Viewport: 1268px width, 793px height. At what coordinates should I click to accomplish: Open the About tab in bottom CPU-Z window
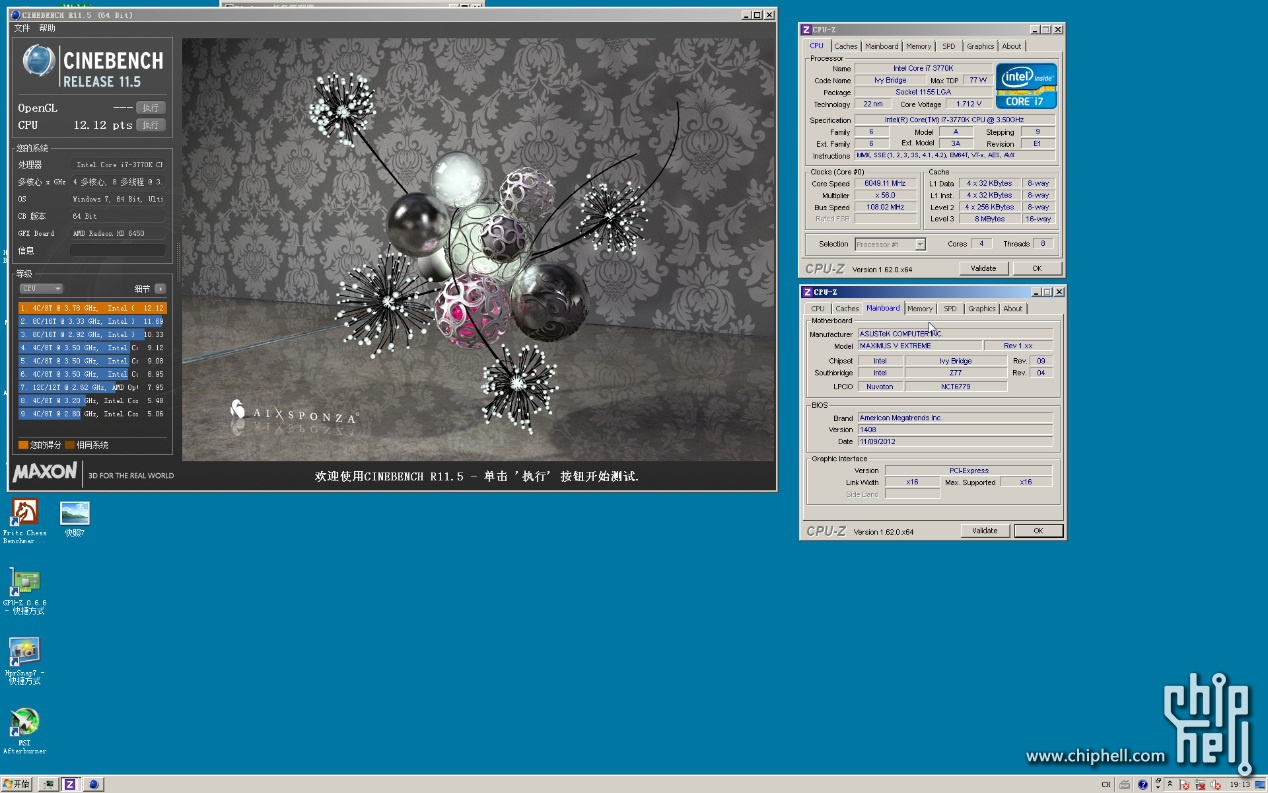pos(1013,309)
